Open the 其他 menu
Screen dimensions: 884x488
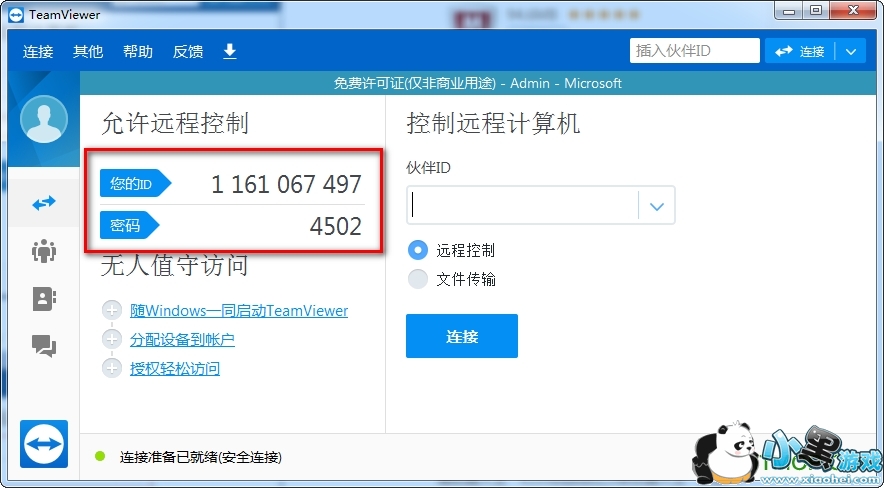pyautogui.click(x=88, y=52)
